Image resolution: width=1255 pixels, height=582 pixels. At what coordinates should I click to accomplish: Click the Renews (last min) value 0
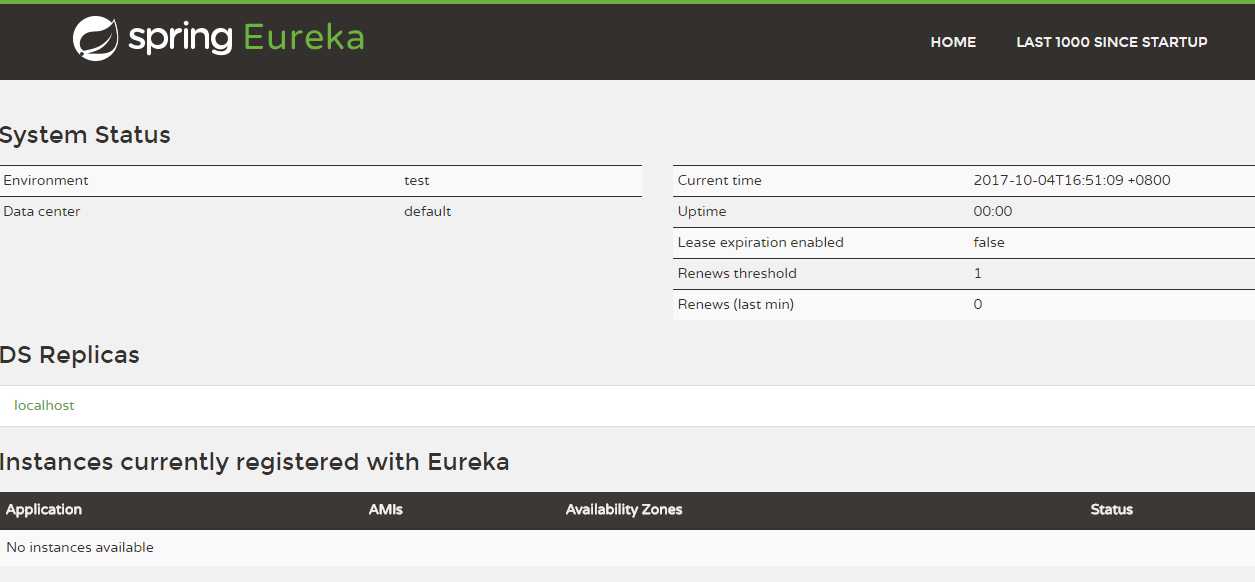click(978, 304)
